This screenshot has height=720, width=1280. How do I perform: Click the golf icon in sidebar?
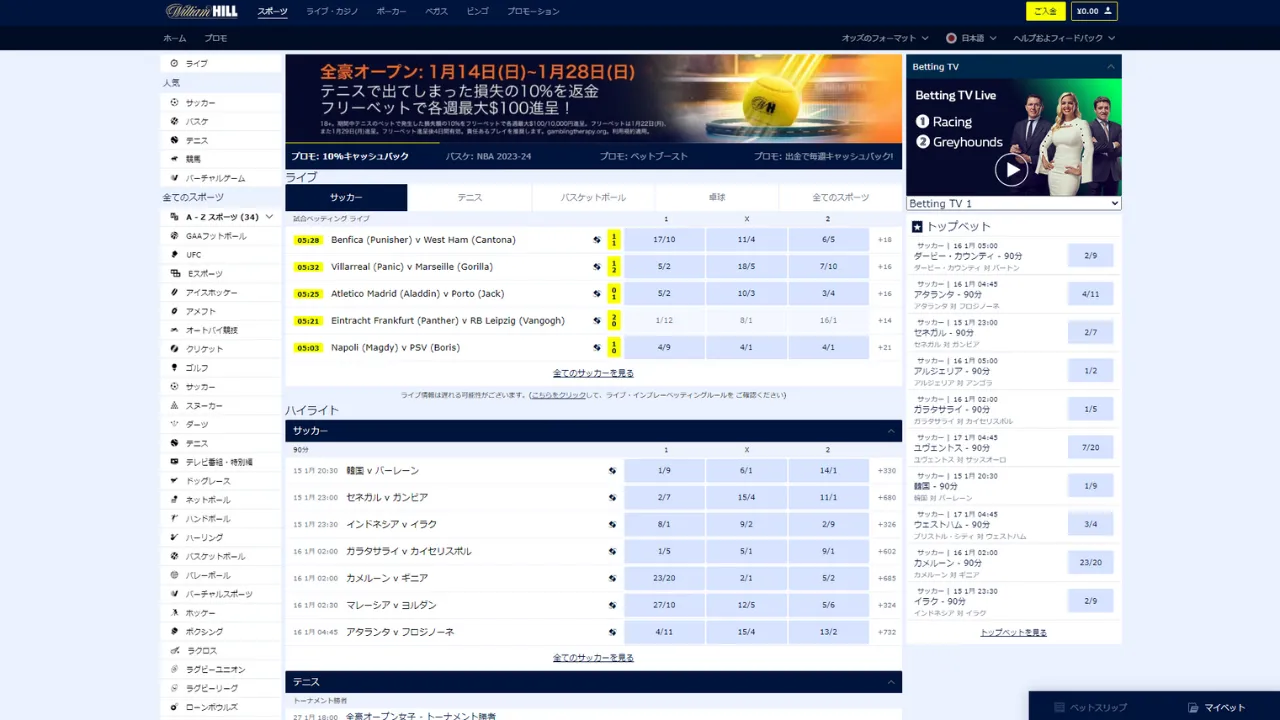(175, 368)
